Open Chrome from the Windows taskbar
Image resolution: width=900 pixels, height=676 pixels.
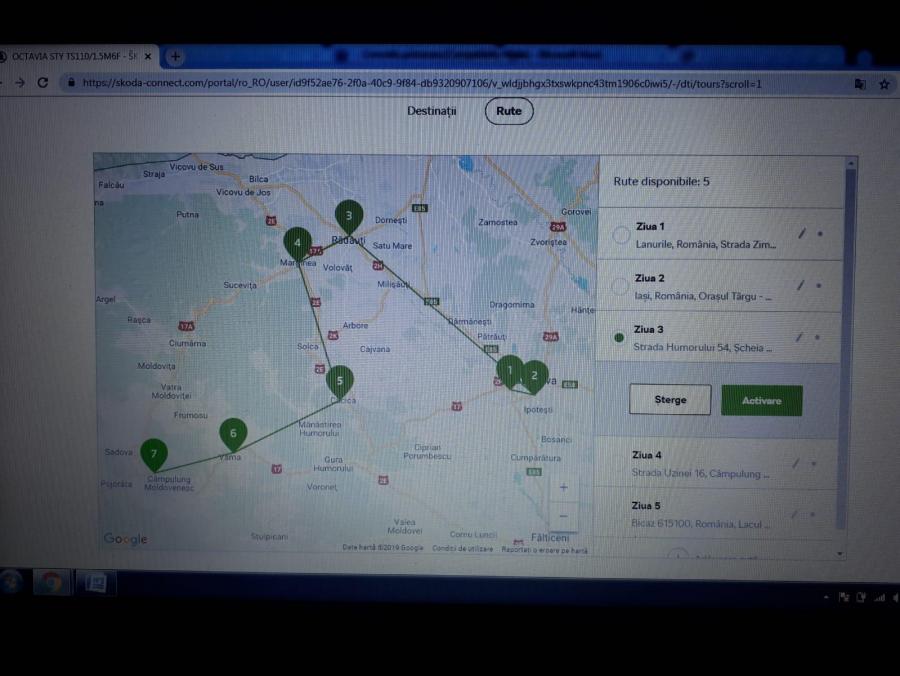coord(52,583)
